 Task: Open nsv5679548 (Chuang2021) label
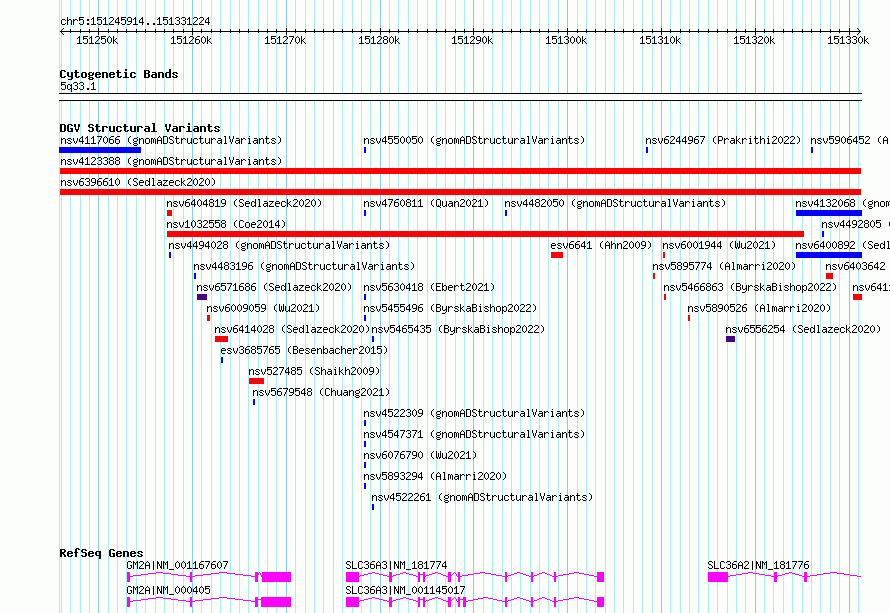321,392
